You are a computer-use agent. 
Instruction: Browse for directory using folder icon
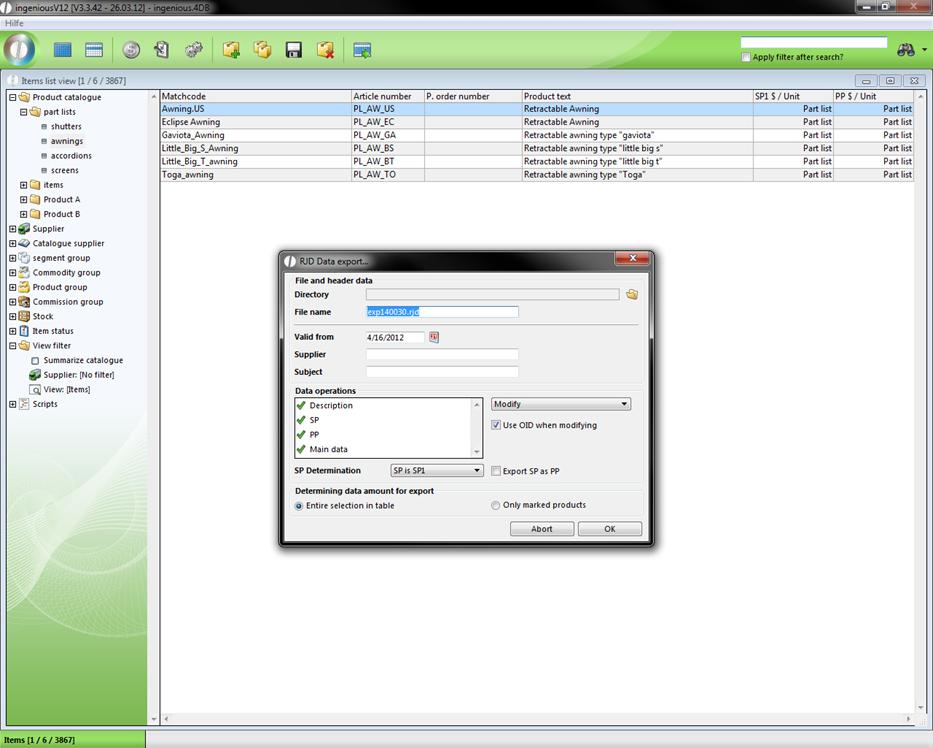point(631,295)
